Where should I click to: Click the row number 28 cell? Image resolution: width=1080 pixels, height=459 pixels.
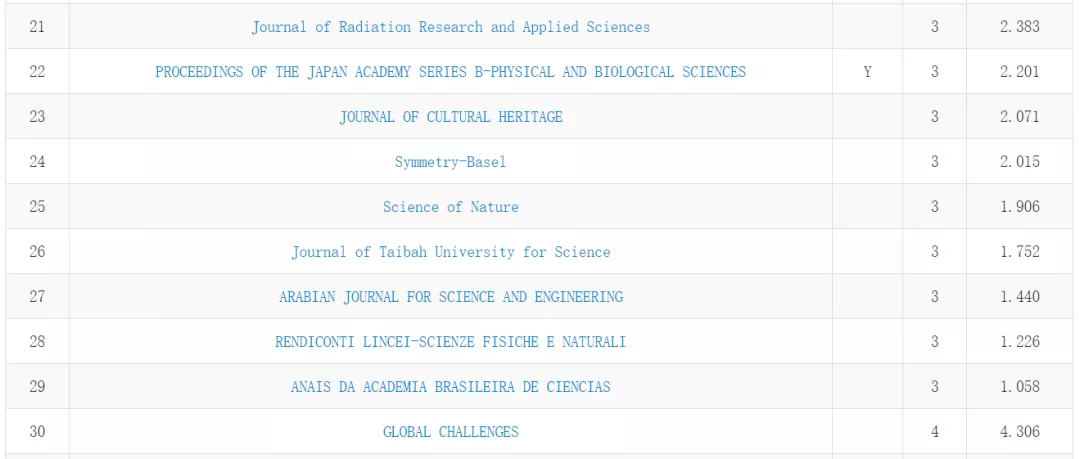coord(37,342)
